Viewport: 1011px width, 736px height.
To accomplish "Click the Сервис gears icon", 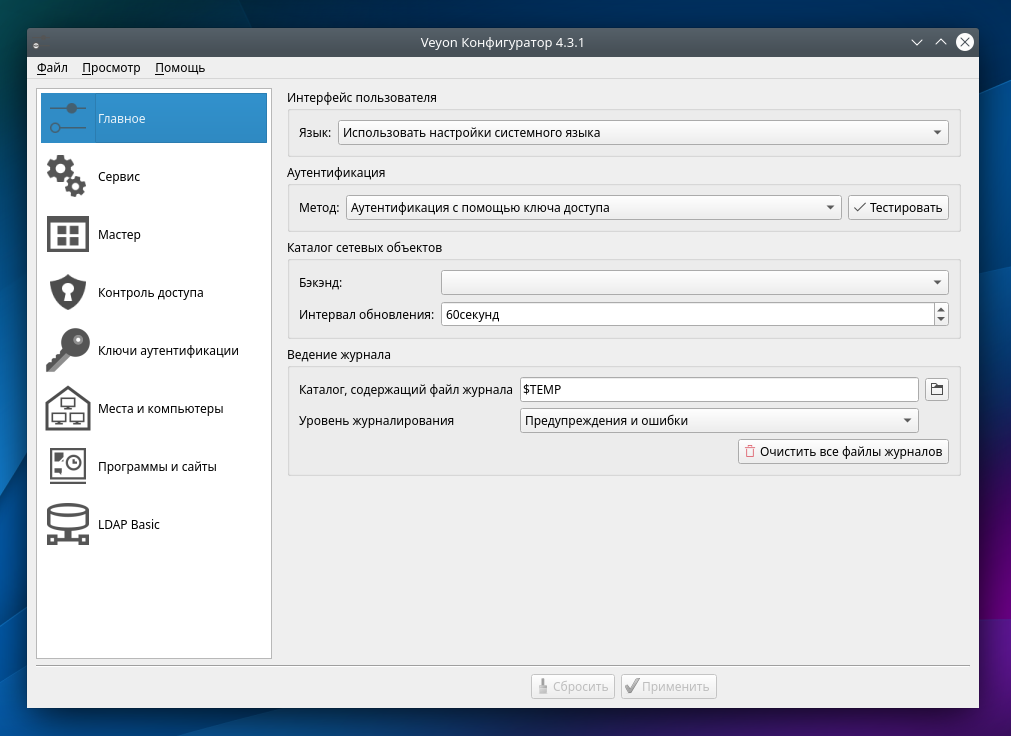I will 66,176.
